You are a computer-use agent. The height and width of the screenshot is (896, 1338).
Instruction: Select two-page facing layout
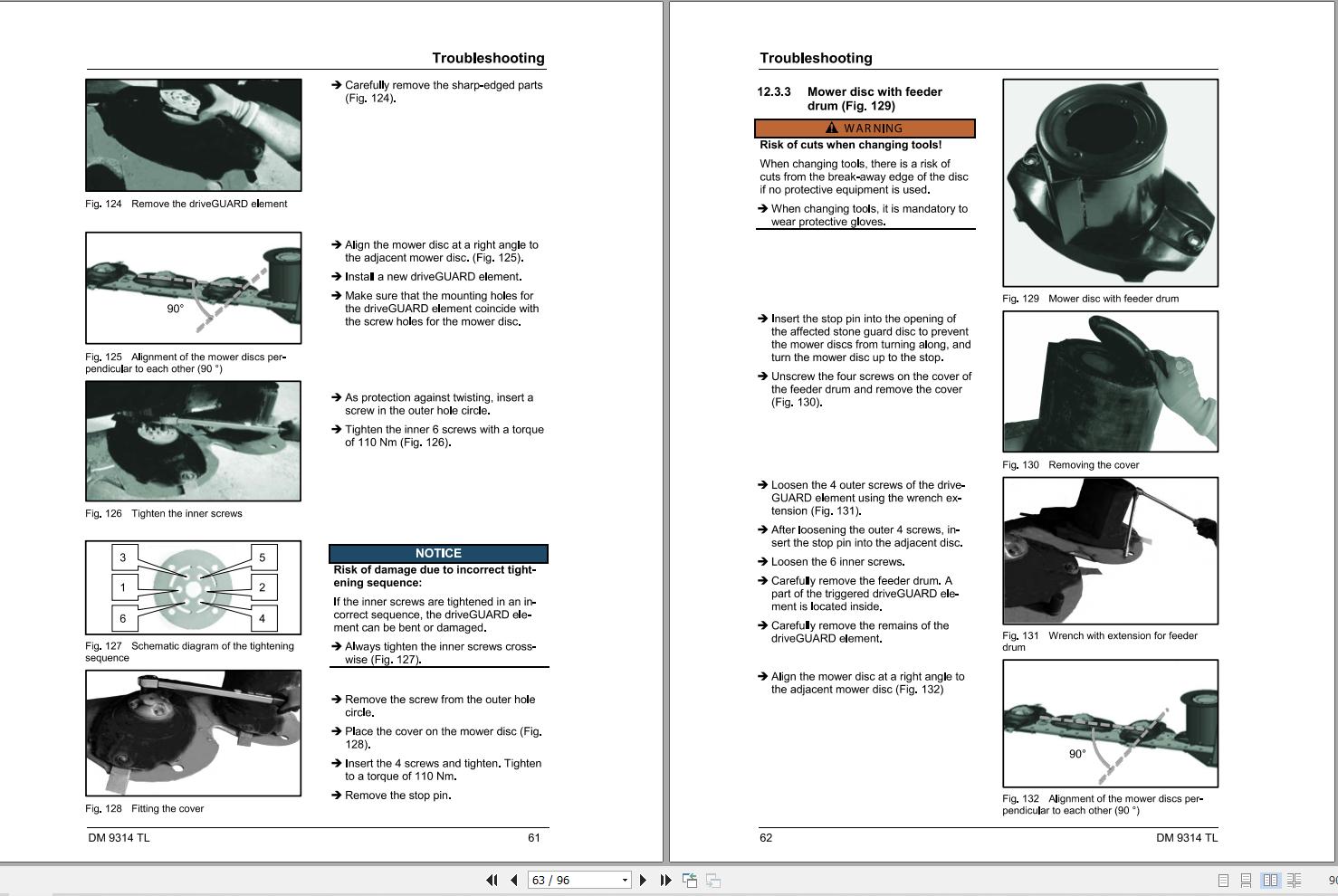[1270, 880]
